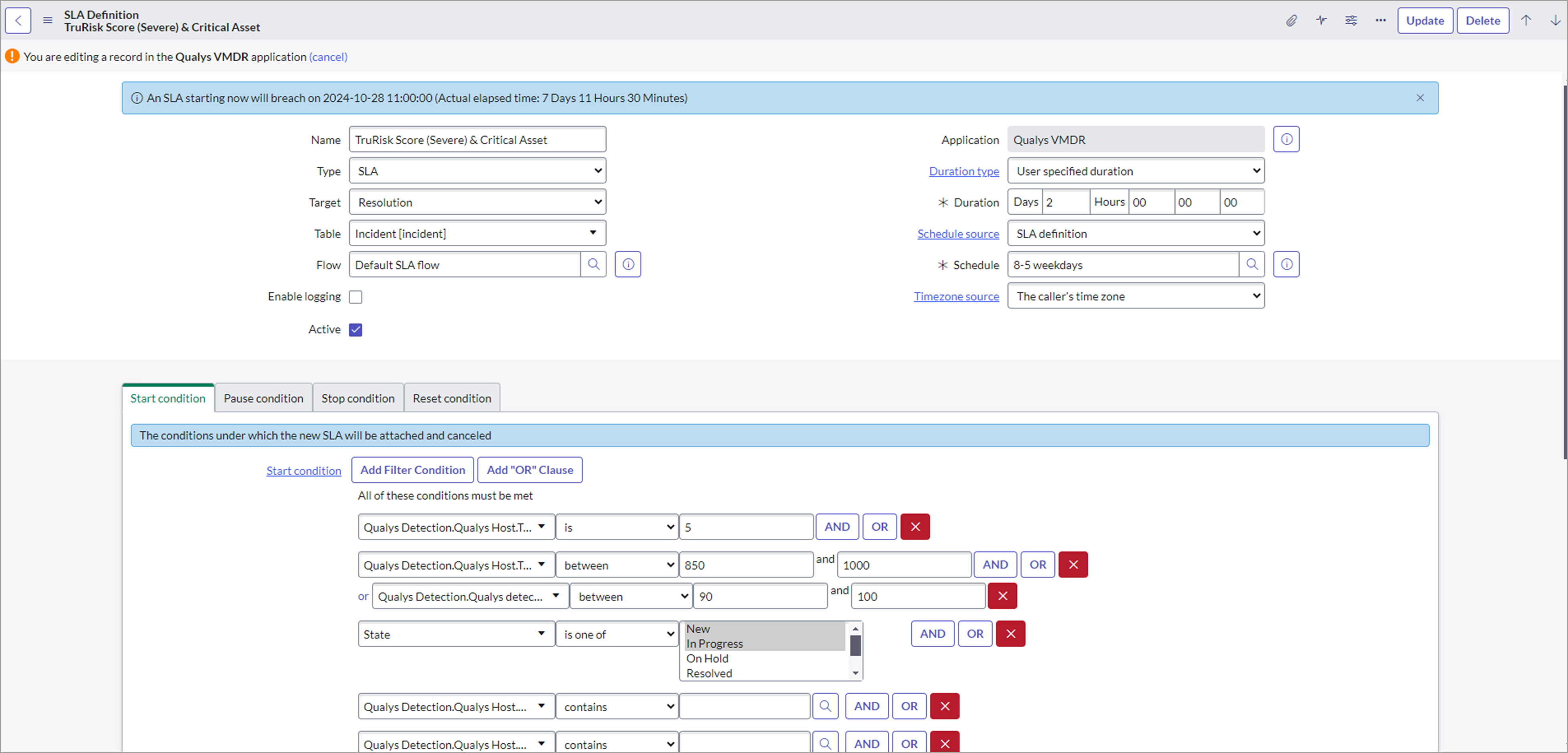Remove the State condition row
This screenshot has width=1568, height=753.
click(1010, 634)
